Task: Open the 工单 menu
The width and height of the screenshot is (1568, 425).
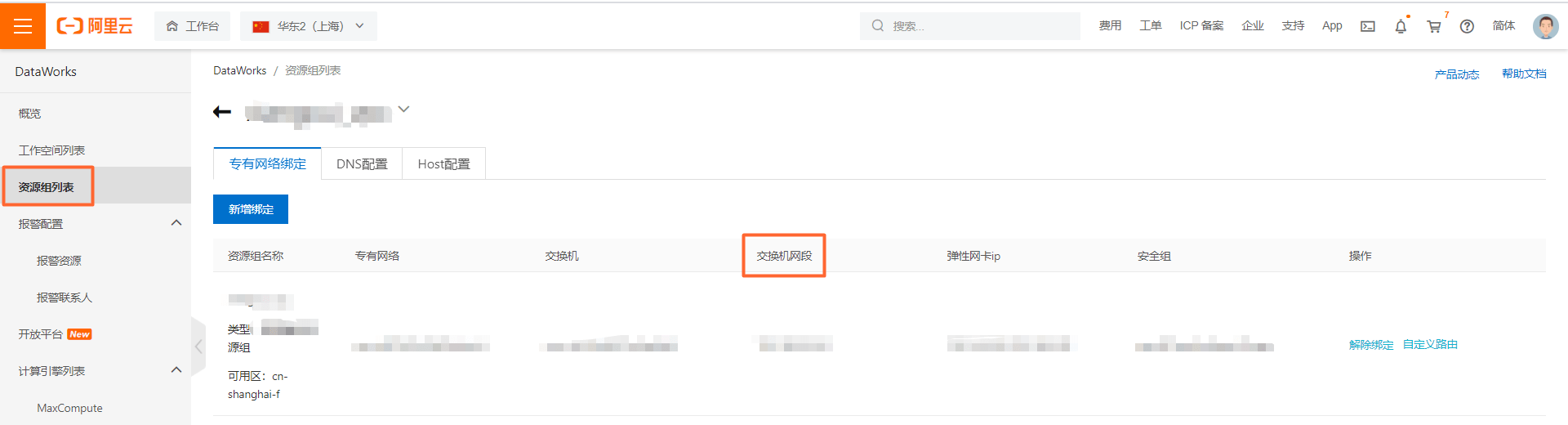Action: pyautogui.click(x=1151, y=26)
